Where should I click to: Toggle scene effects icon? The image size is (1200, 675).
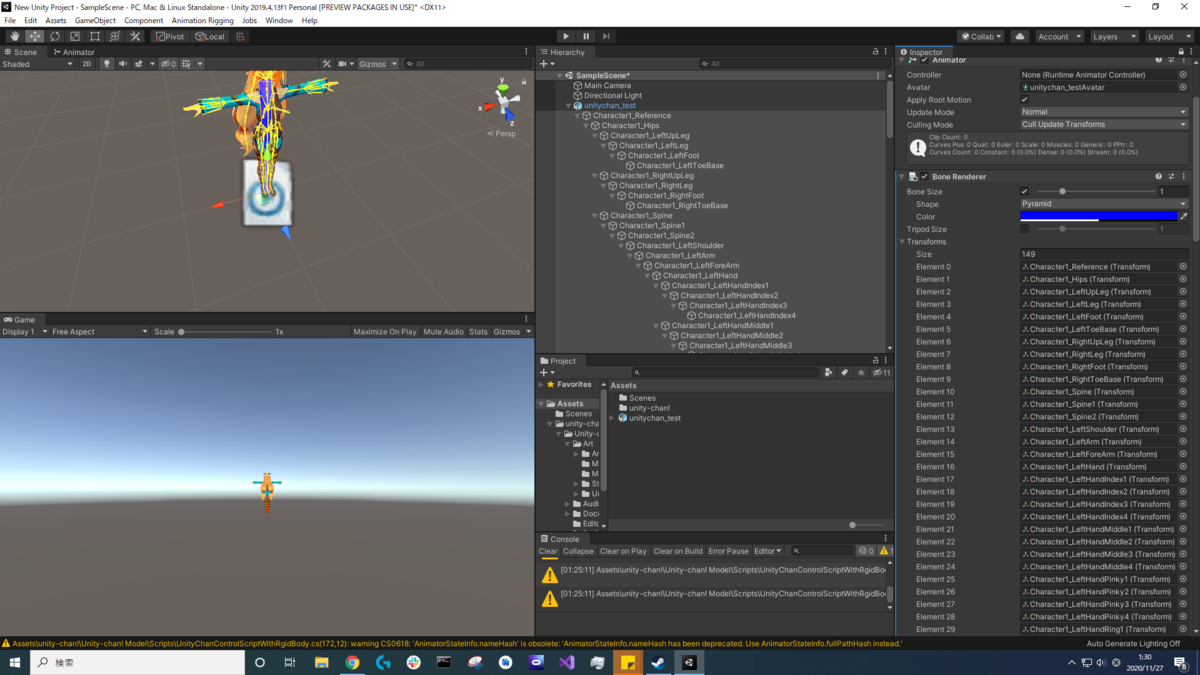140,64
